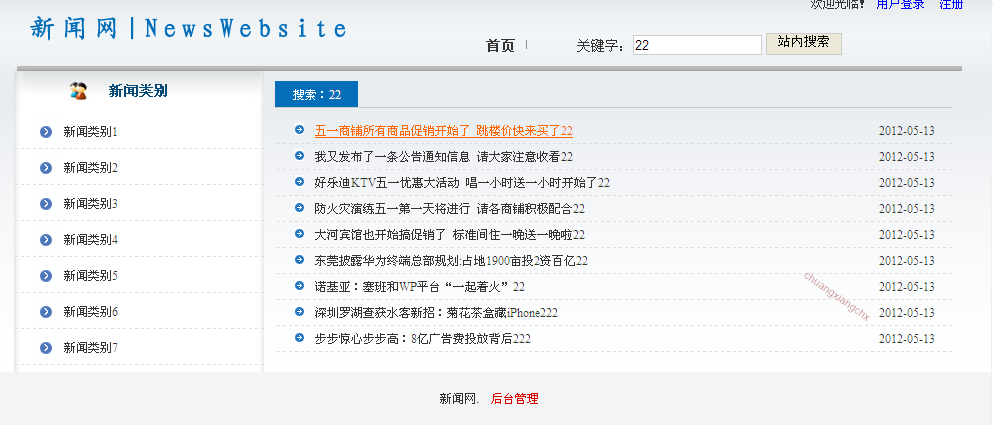Open the 新闻类别5 category

[x=91, y=276]
